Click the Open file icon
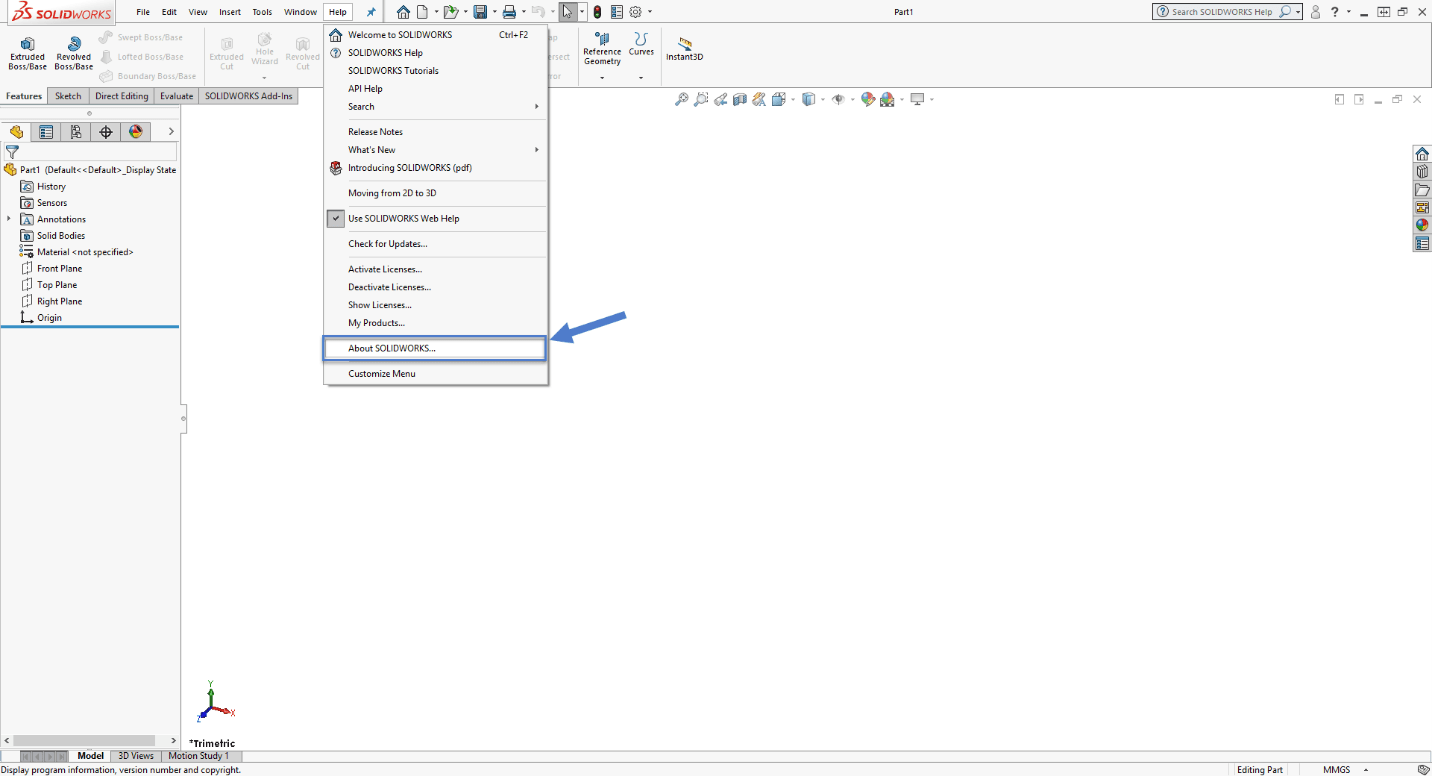Image resolution: width=1432 pixels, height=776 pixels. pos(450,12)
